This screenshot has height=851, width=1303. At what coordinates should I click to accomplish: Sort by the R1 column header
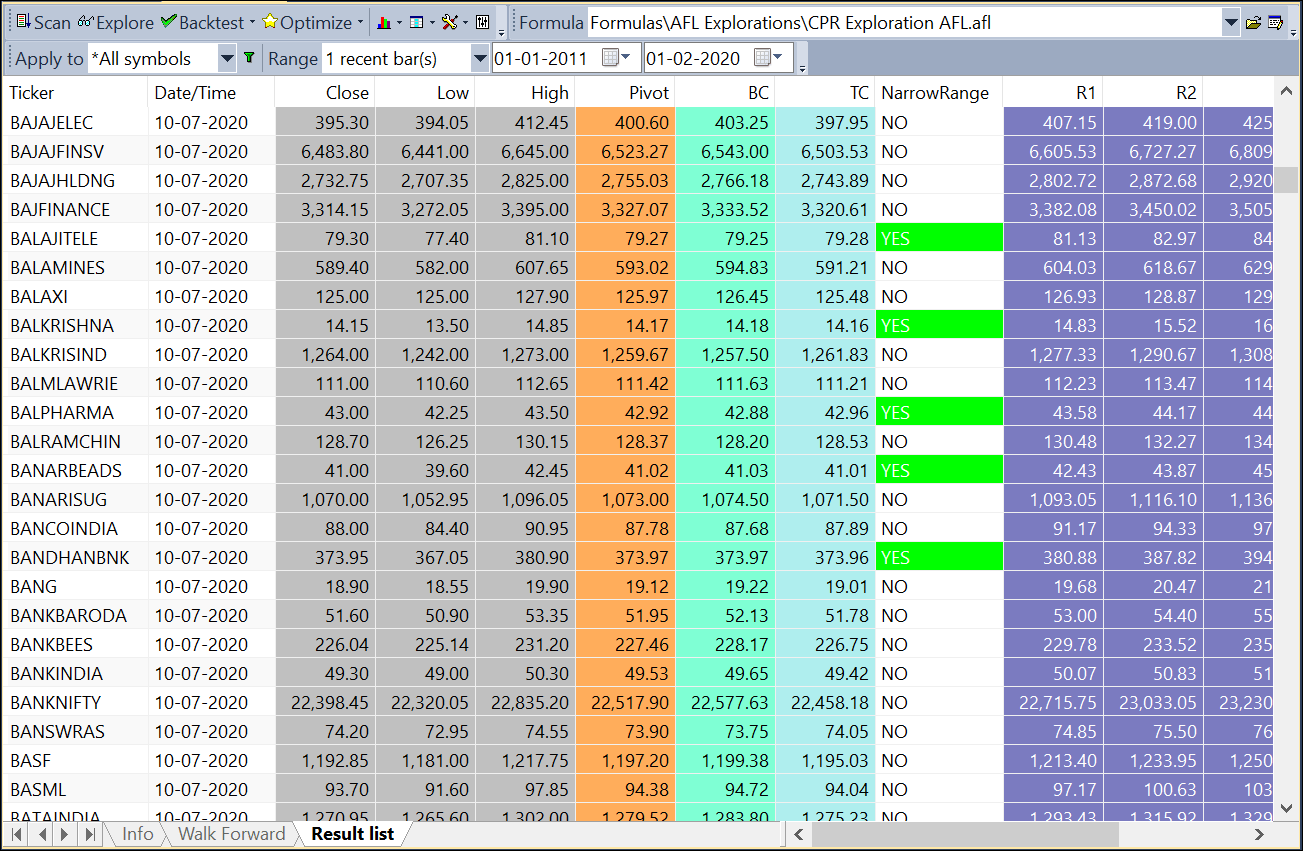[x=1053, y=93]
